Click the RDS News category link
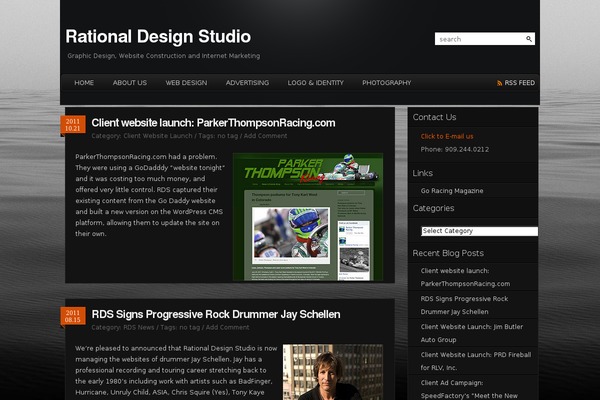 pos(139,327)
